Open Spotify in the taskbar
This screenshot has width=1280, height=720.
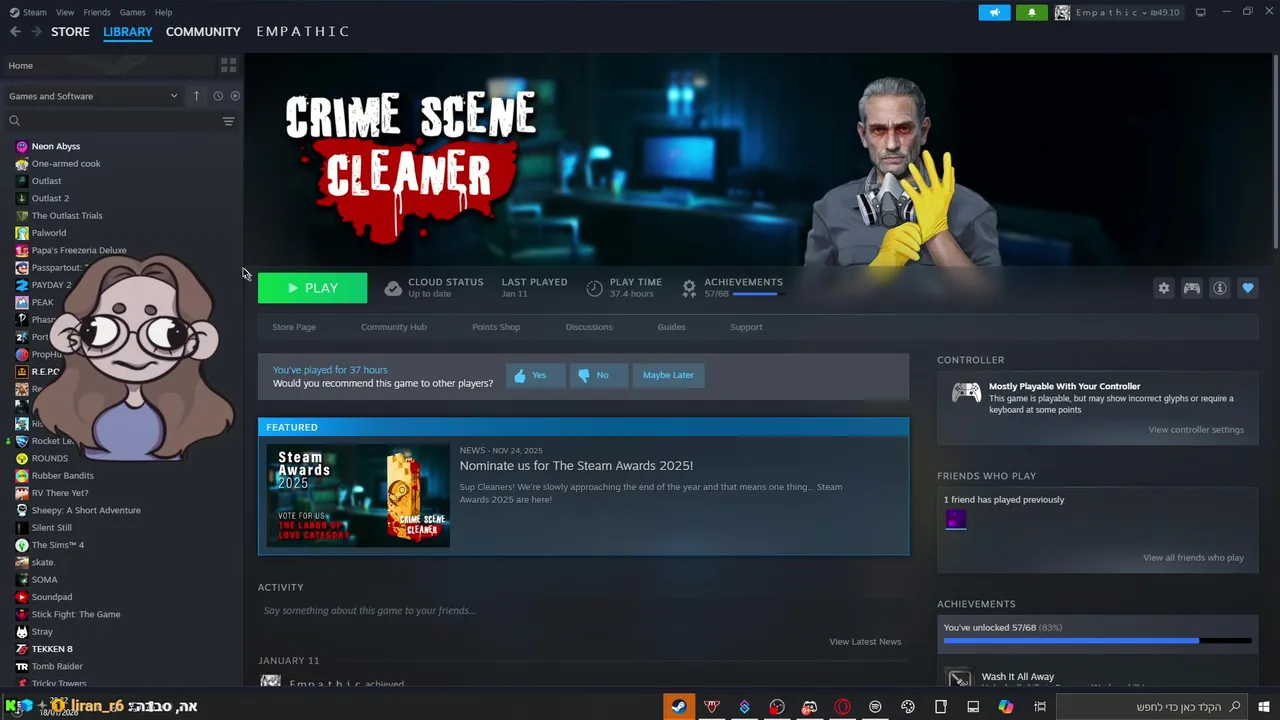(x=875, y=707)
